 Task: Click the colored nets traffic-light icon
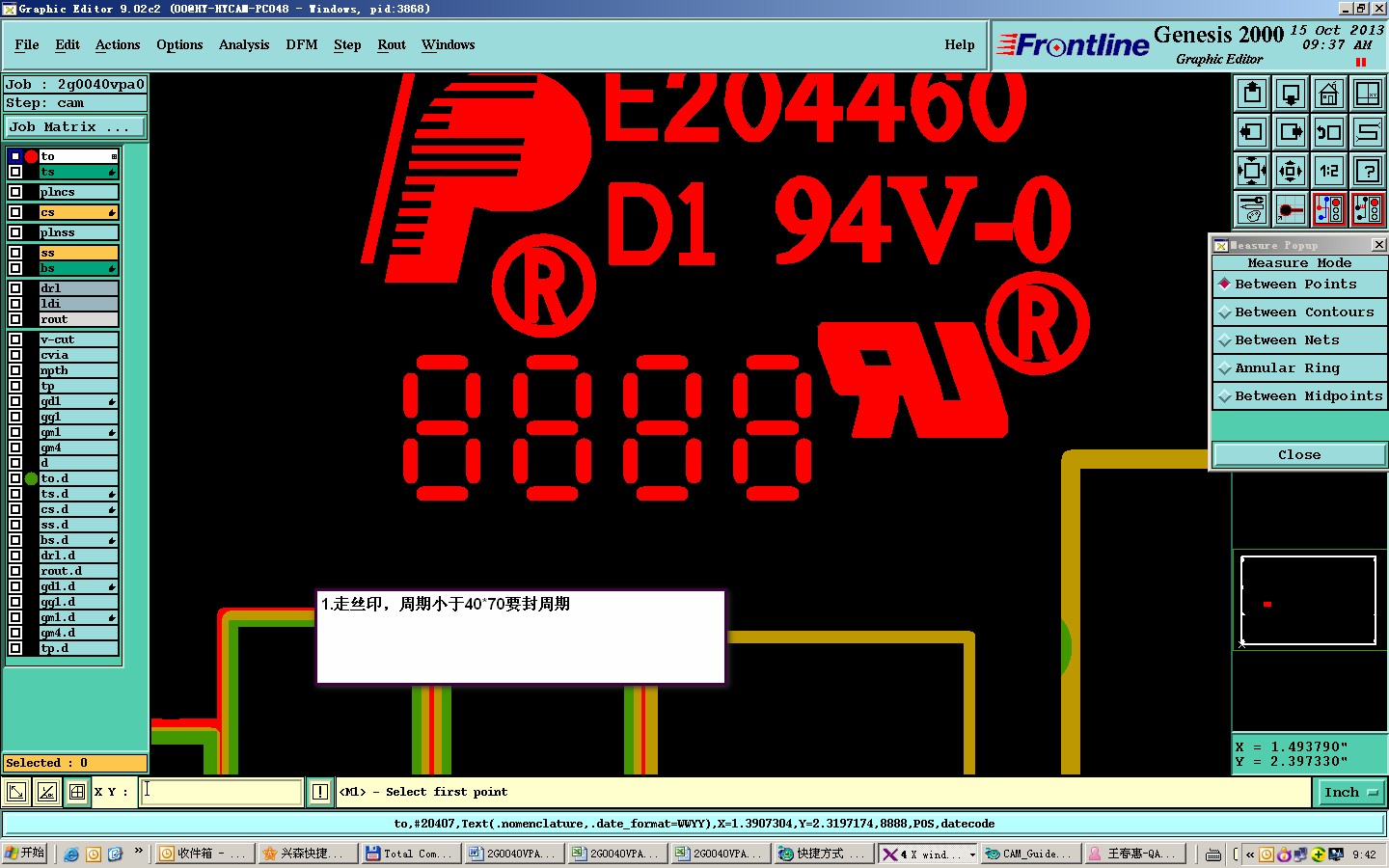pyautogui.click(x=1329, y=209)
